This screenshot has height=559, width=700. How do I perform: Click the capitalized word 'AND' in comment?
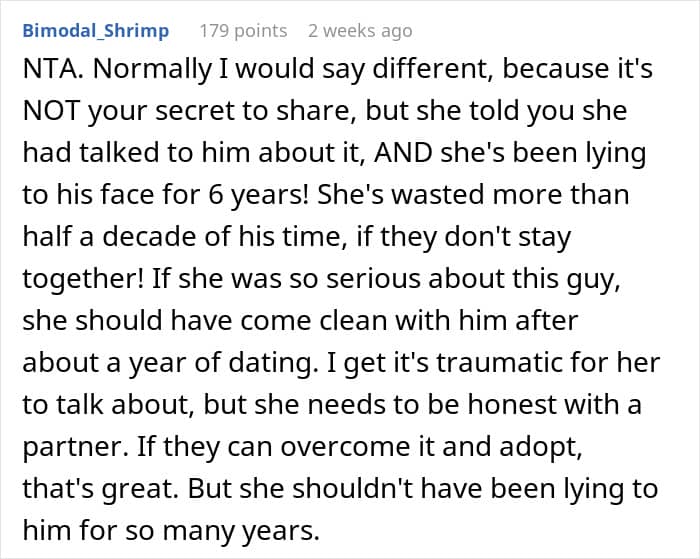[x=404, y=153]
